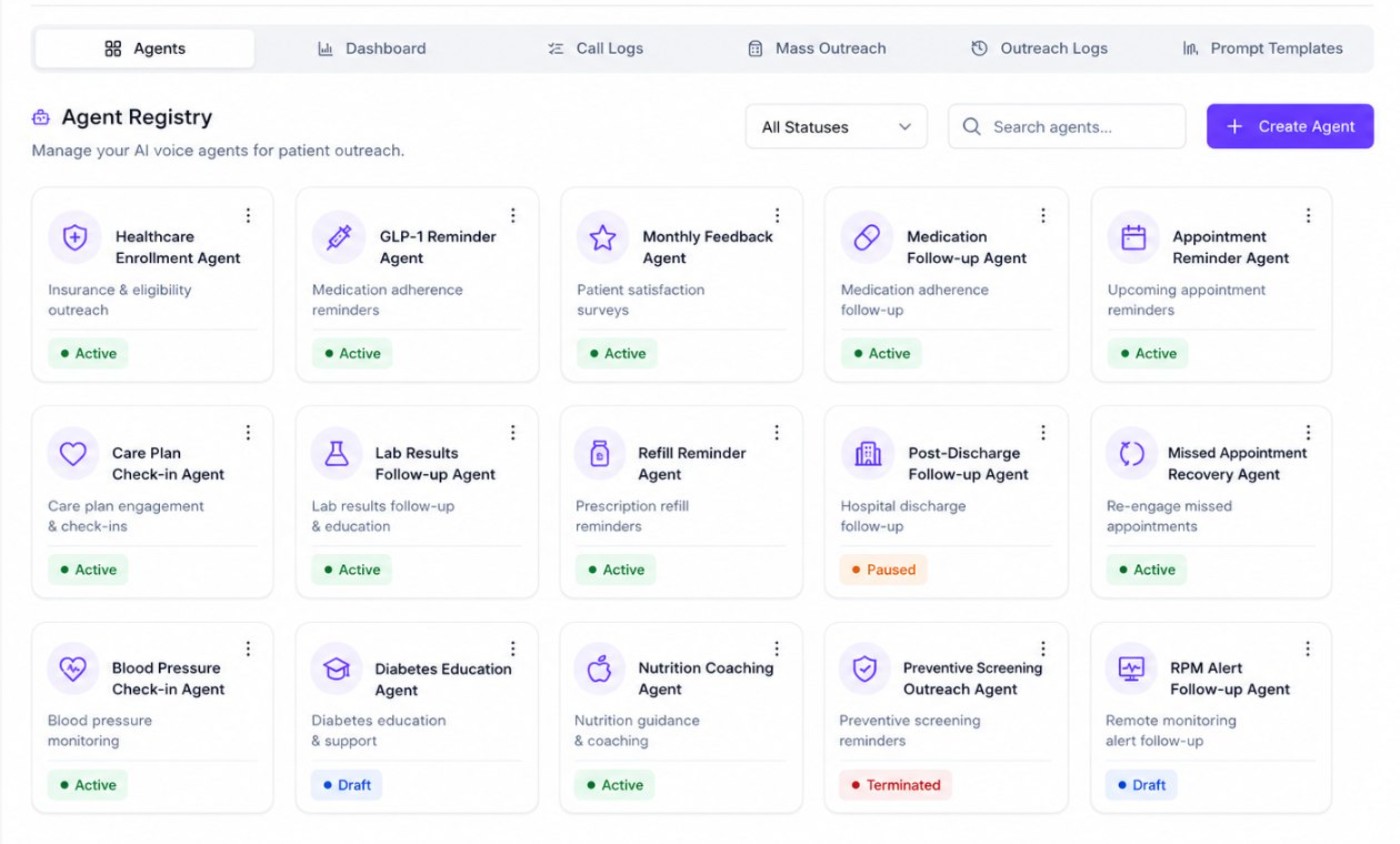1400x844 pixels.
Task: Open the three-dot menu on GLP-1 Reminder Agent
Action: [513, 216]
